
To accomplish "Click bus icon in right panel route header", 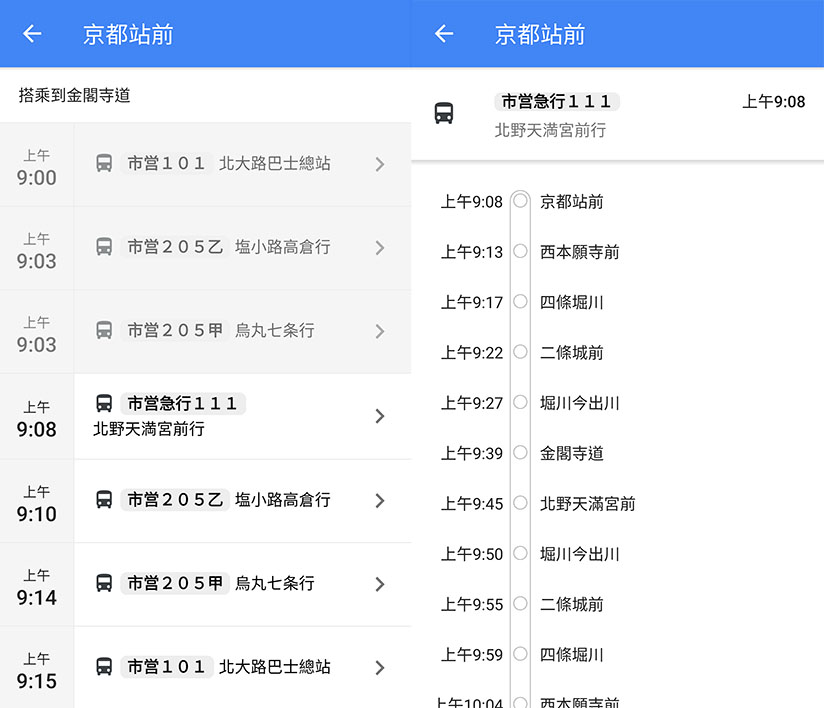I will coord(444,113).
